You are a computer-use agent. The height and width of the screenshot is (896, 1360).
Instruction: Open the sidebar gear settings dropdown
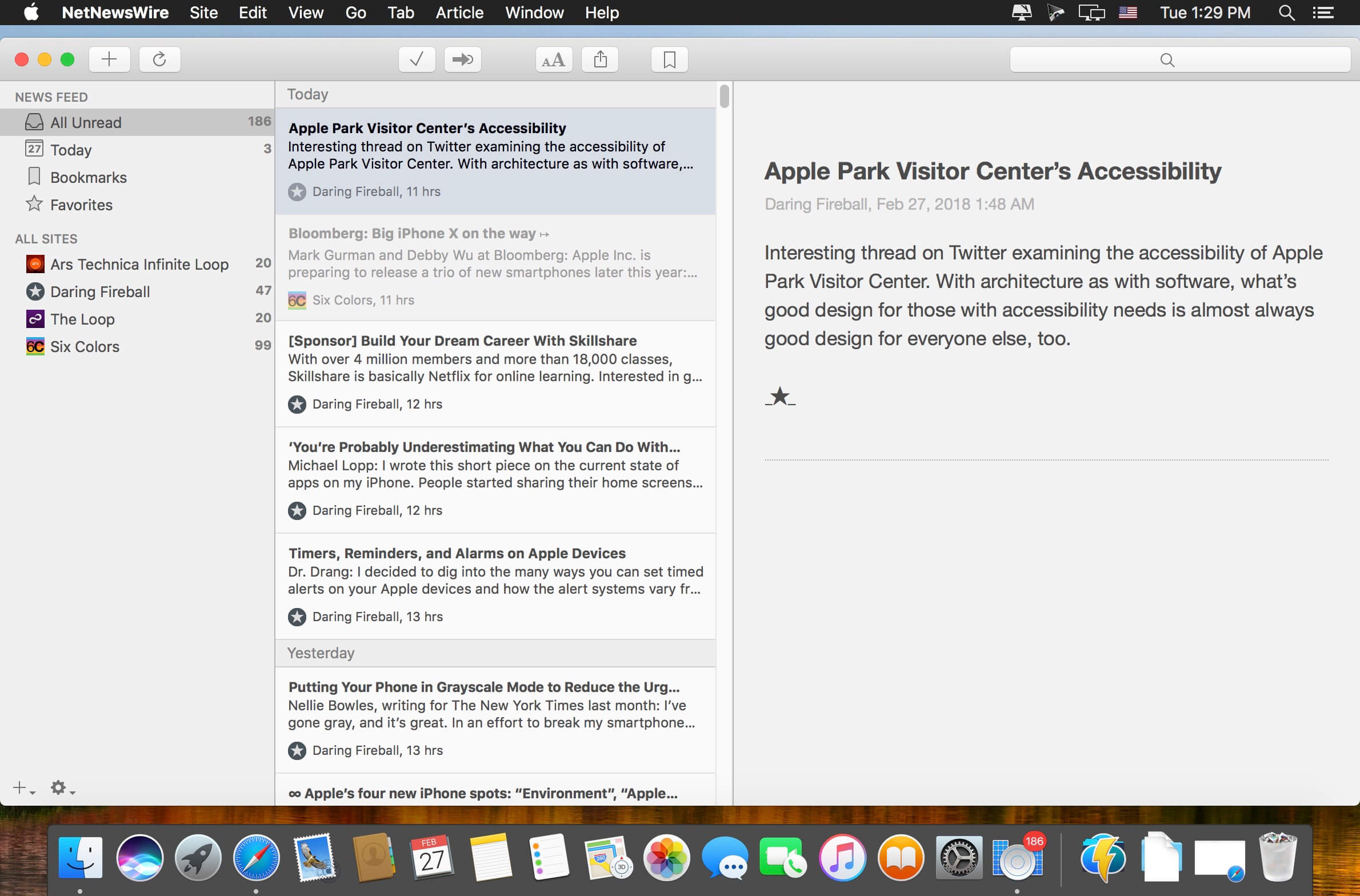click(x=62, y=788)
